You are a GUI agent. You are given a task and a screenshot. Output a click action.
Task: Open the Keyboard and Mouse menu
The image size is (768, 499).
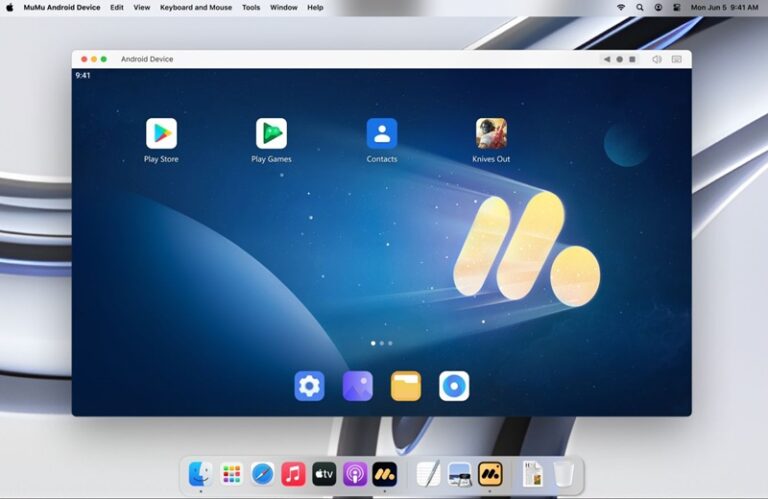196,7
